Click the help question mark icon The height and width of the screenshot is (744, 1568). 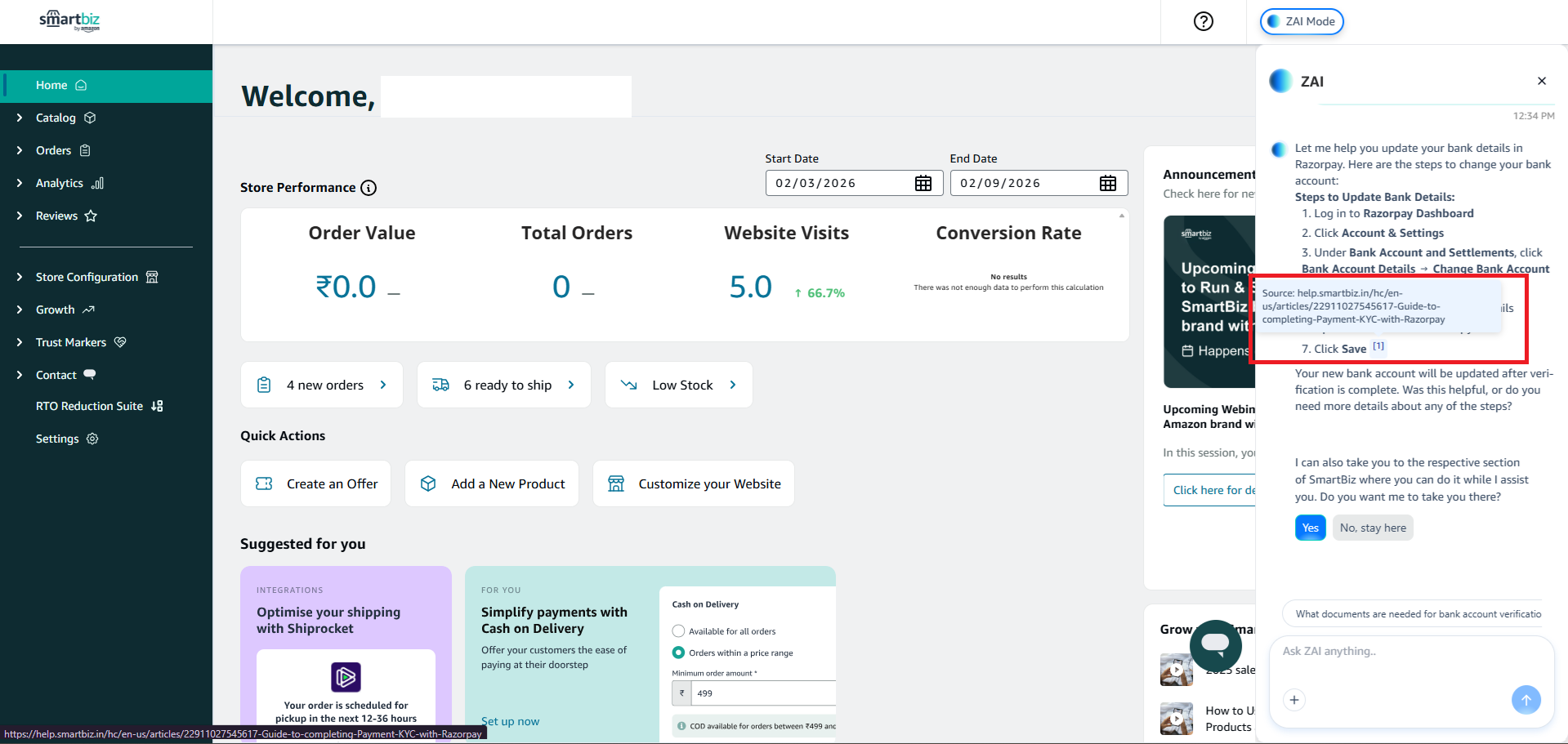[x=1203, y=21]
